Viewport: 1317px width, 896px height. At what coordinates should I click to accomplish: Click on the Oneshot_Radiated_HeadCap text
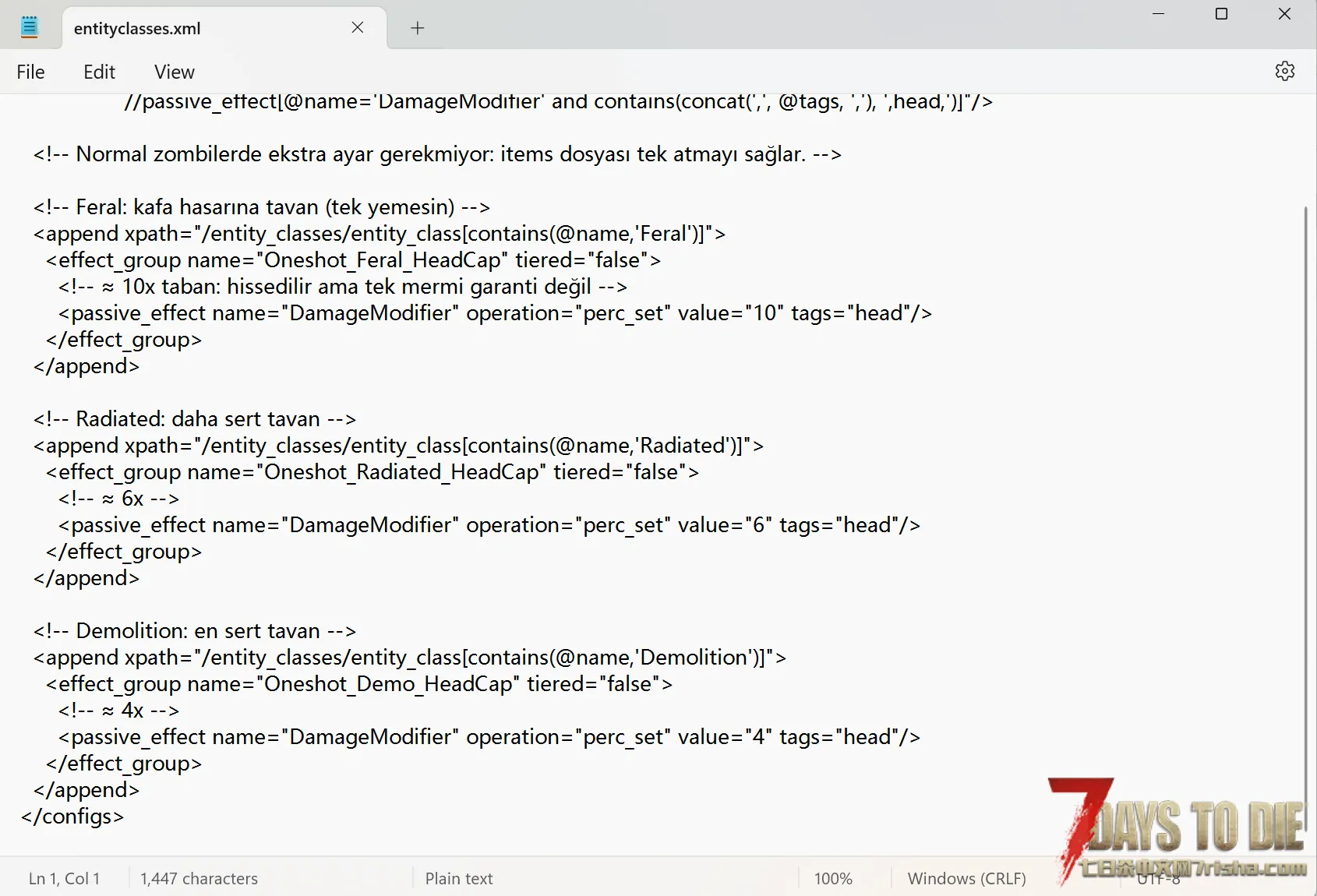[401, 472]
